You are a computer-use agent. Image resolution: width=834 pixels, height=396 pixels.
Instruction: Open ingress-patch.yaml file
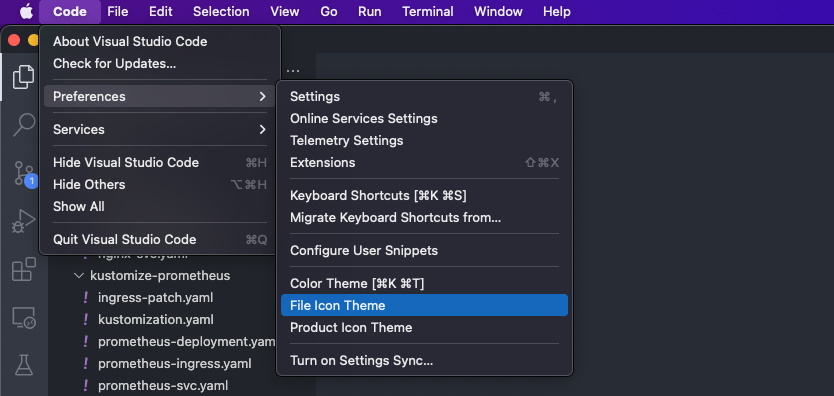[x=155, y=298]
